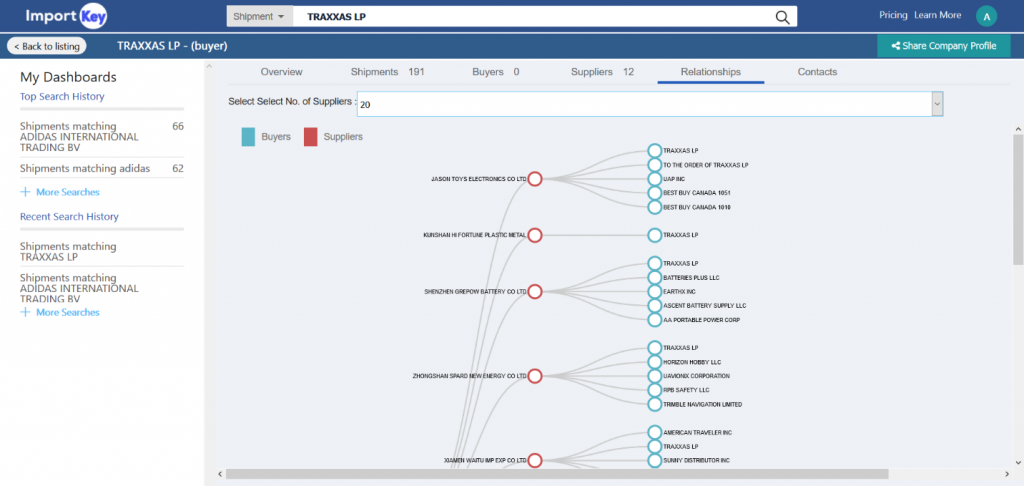
Task: Click TRIMBLE NAVIGATION LIMITED node
Action: click(x=654, y=404)
